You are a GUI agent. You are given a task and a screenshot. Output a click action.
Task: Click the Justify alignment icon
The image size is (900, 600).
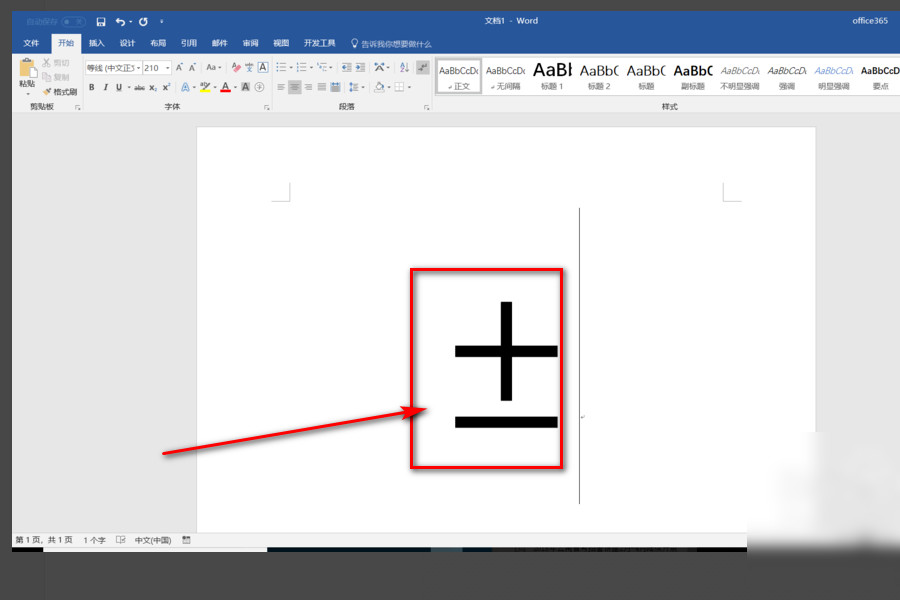pyautogui.click(x=321, y=87)
